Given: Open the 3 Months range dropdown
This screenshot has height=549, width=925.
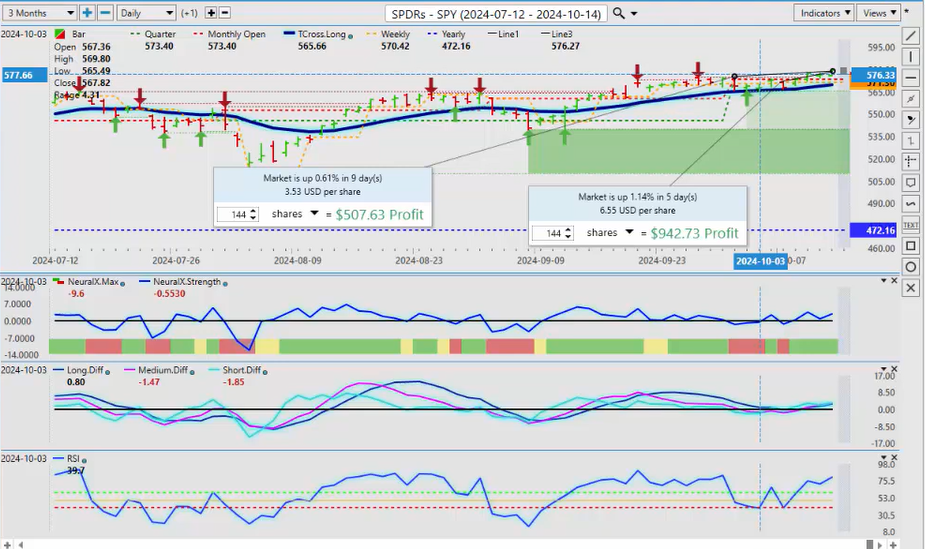Looking at the screenshot, I should coord(40,12).
